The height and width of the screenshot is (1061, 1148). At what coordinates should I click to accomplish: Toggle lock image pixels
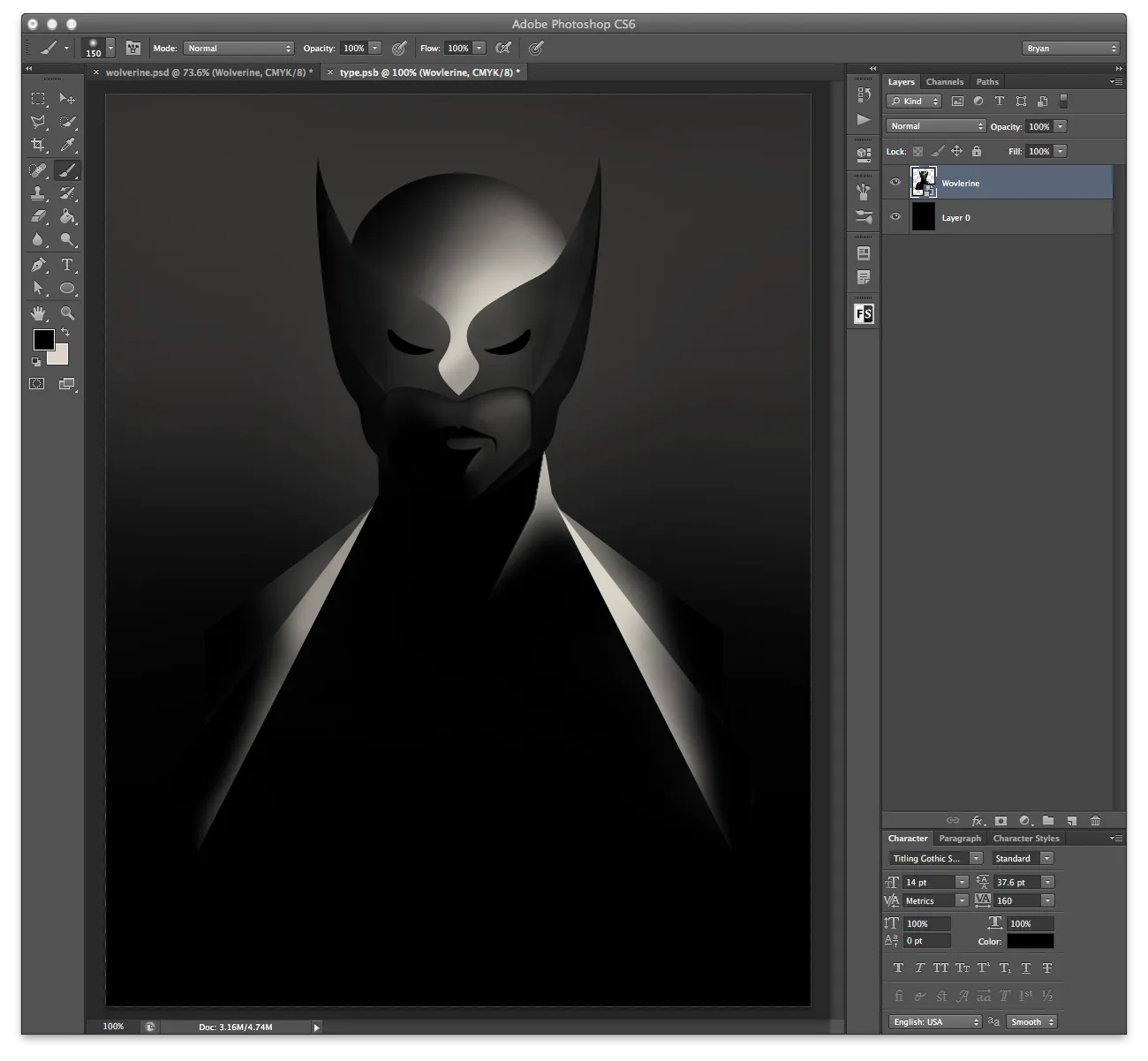(938, 151)
